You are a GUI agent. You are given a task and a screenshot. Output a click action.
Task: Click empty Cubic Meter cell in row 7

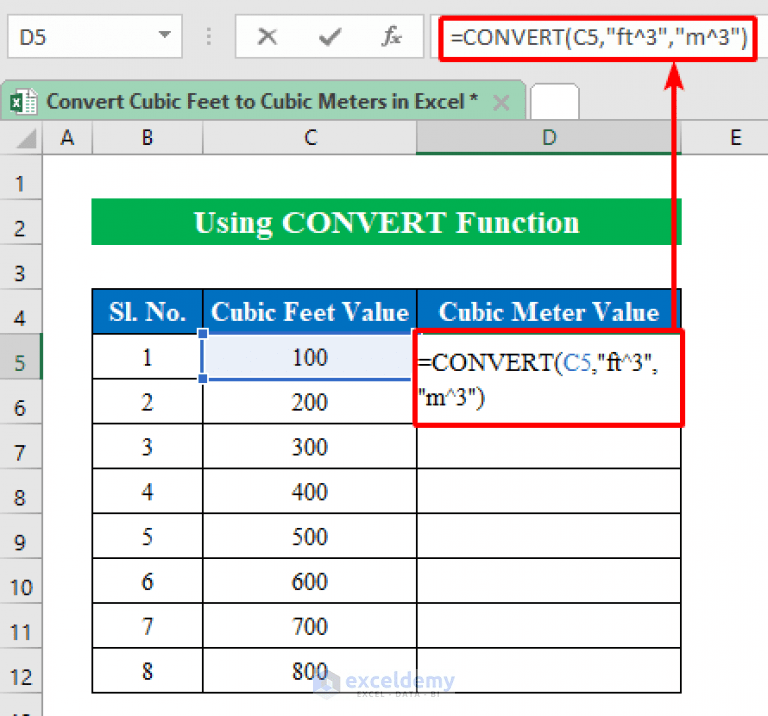pos(549,448)
